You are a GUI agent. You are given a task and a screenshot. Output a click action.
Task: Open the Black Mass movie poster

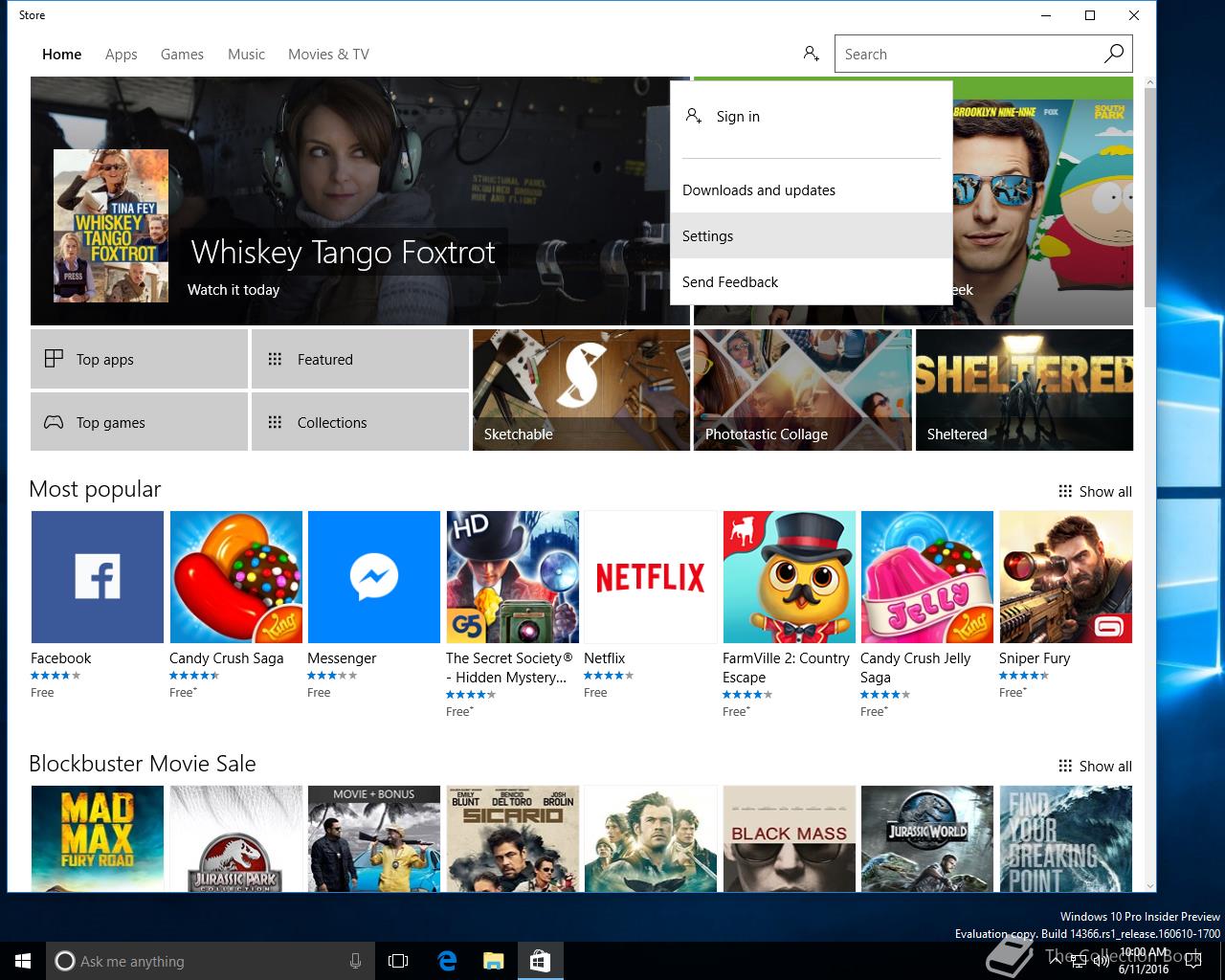[x=790, y=838]
